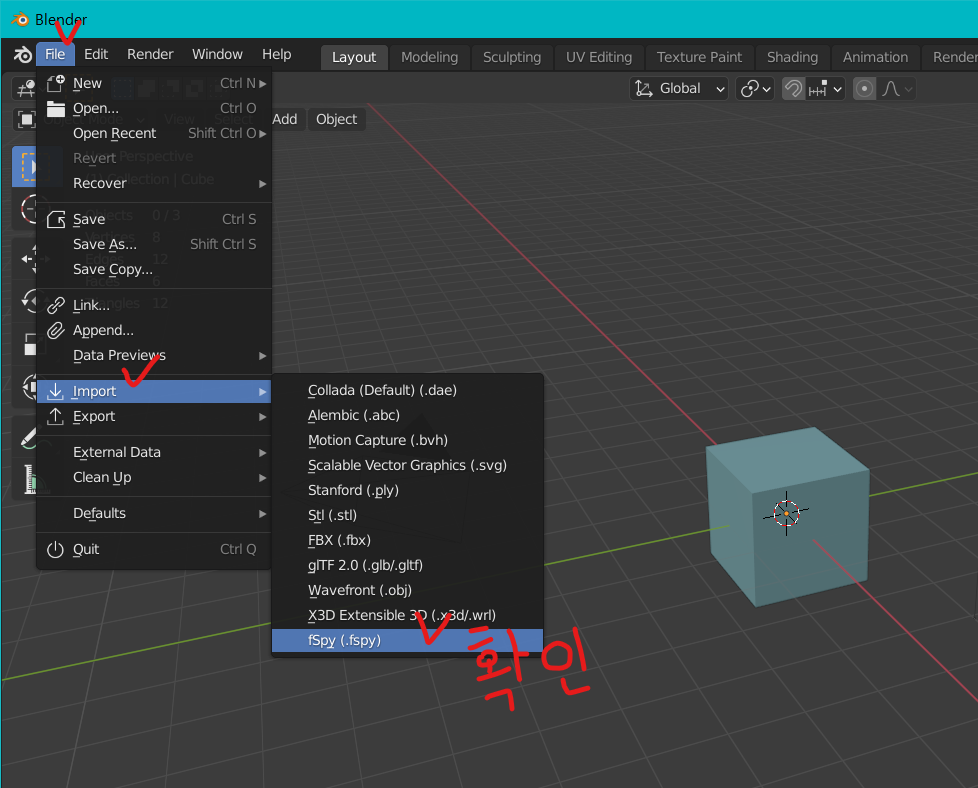Choose Alembic (.abc) import
Viewport: 978px width, 788px height.
[407, 416]
